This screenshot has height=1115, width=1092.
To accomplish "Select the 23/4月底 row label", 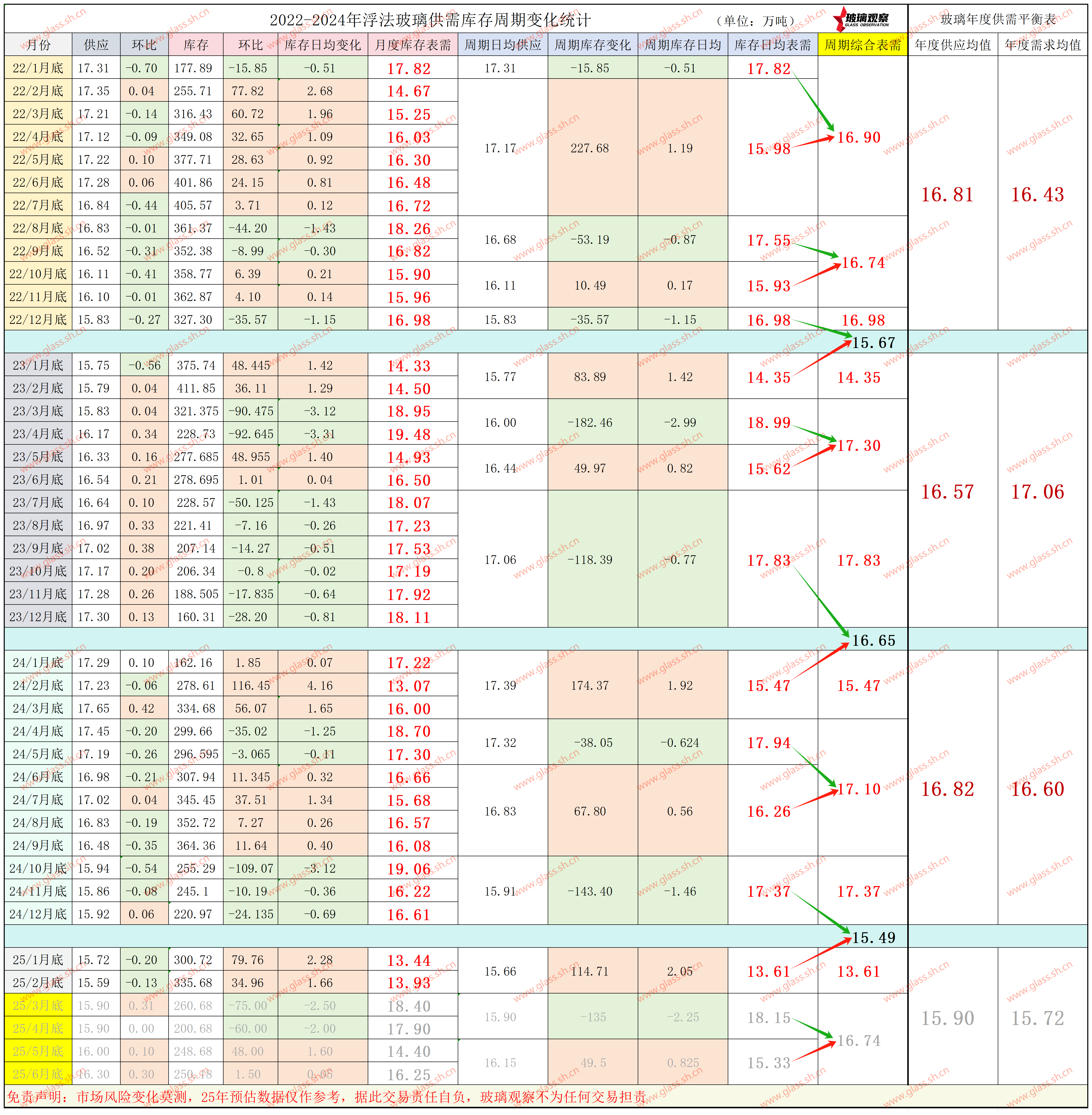I will point(39,433).
